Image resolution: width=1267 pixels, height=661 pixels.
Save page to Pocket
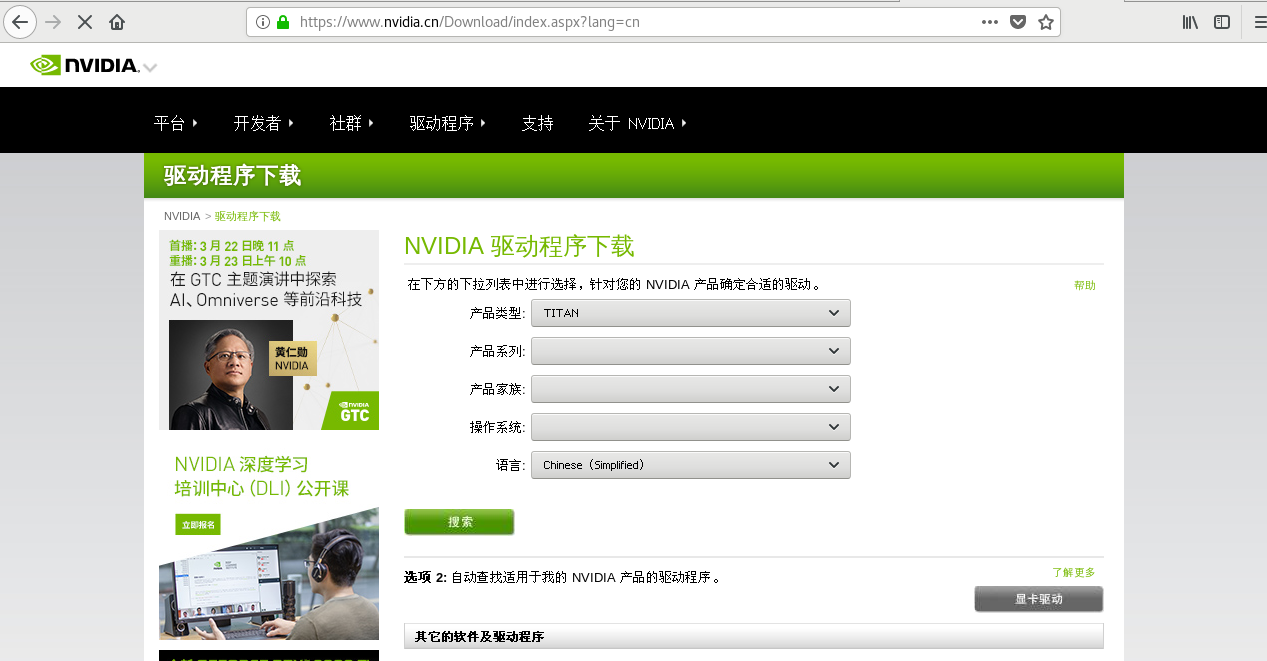(x=1017, y=21)
